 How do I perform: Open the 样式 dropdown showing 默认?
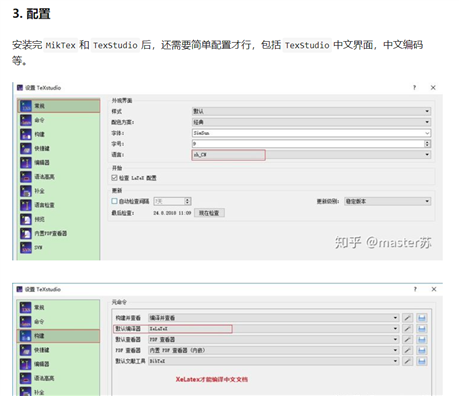(311, 111)
